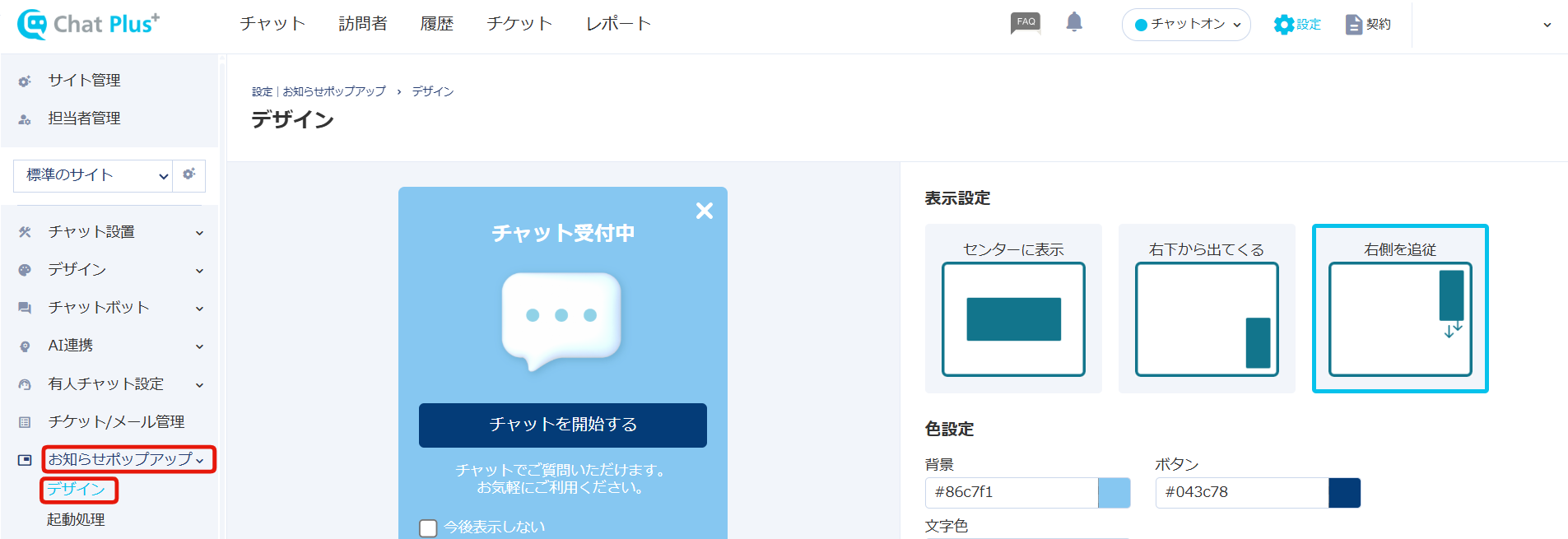The image size is (1568, 539).
Task: Go to レポート top menu
Action: (618, 24)
